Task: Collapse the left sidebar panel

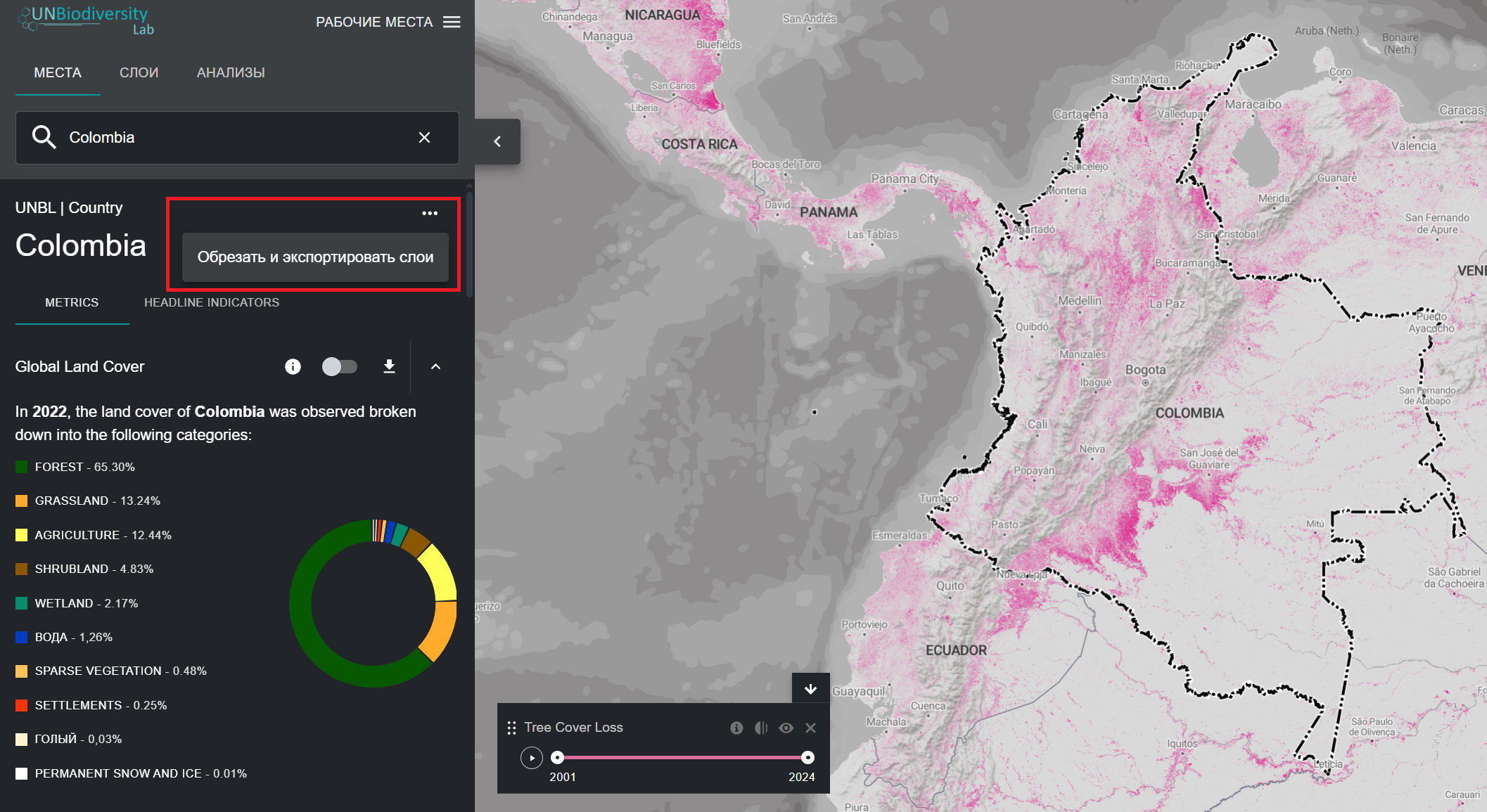Action: point(497,141)
